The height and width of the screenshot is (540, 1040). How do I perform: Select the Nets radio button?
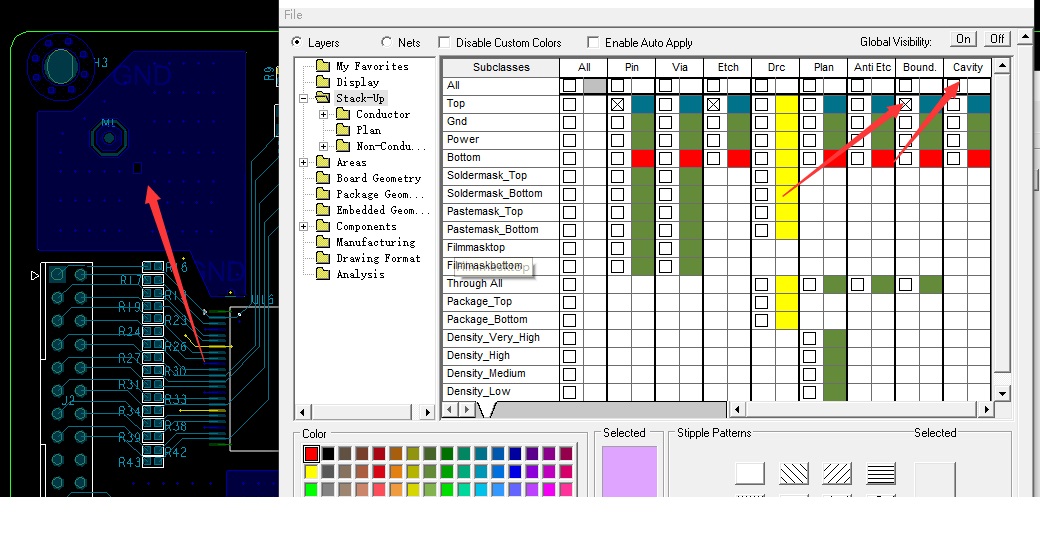click(387, 43)
